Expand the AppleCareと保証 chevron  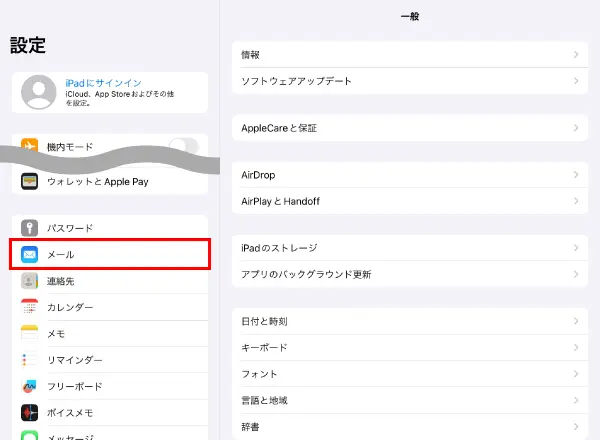pos(576,128)
